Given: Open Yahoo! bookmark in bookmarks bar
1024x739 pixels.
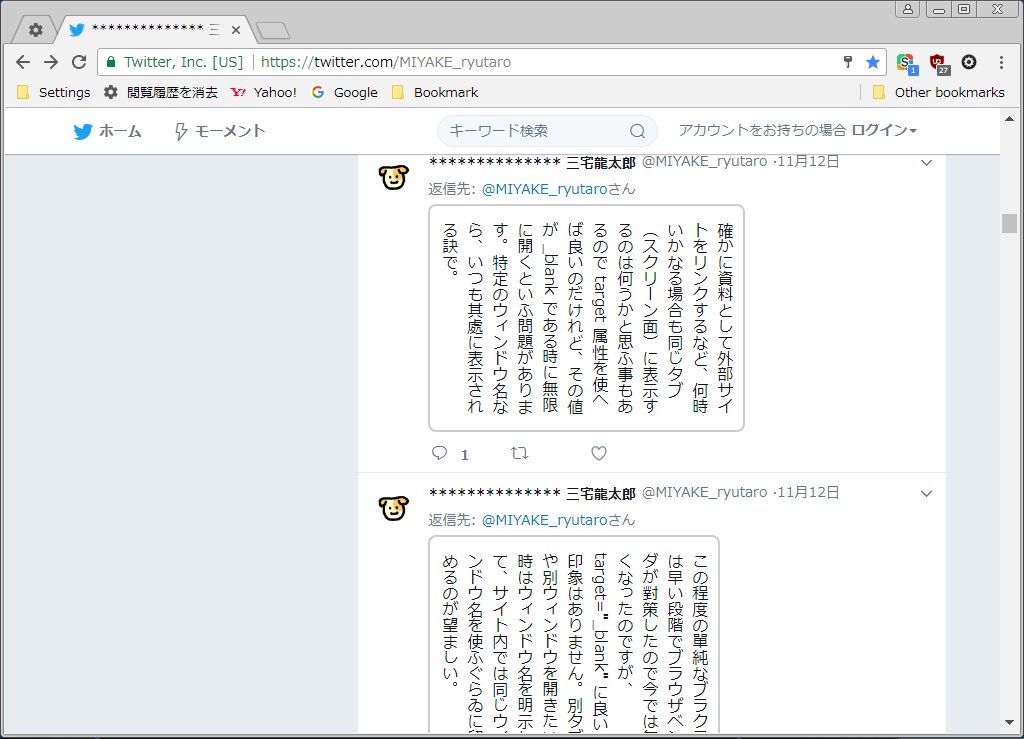Looking at the screenshot, I should point(264,92).
